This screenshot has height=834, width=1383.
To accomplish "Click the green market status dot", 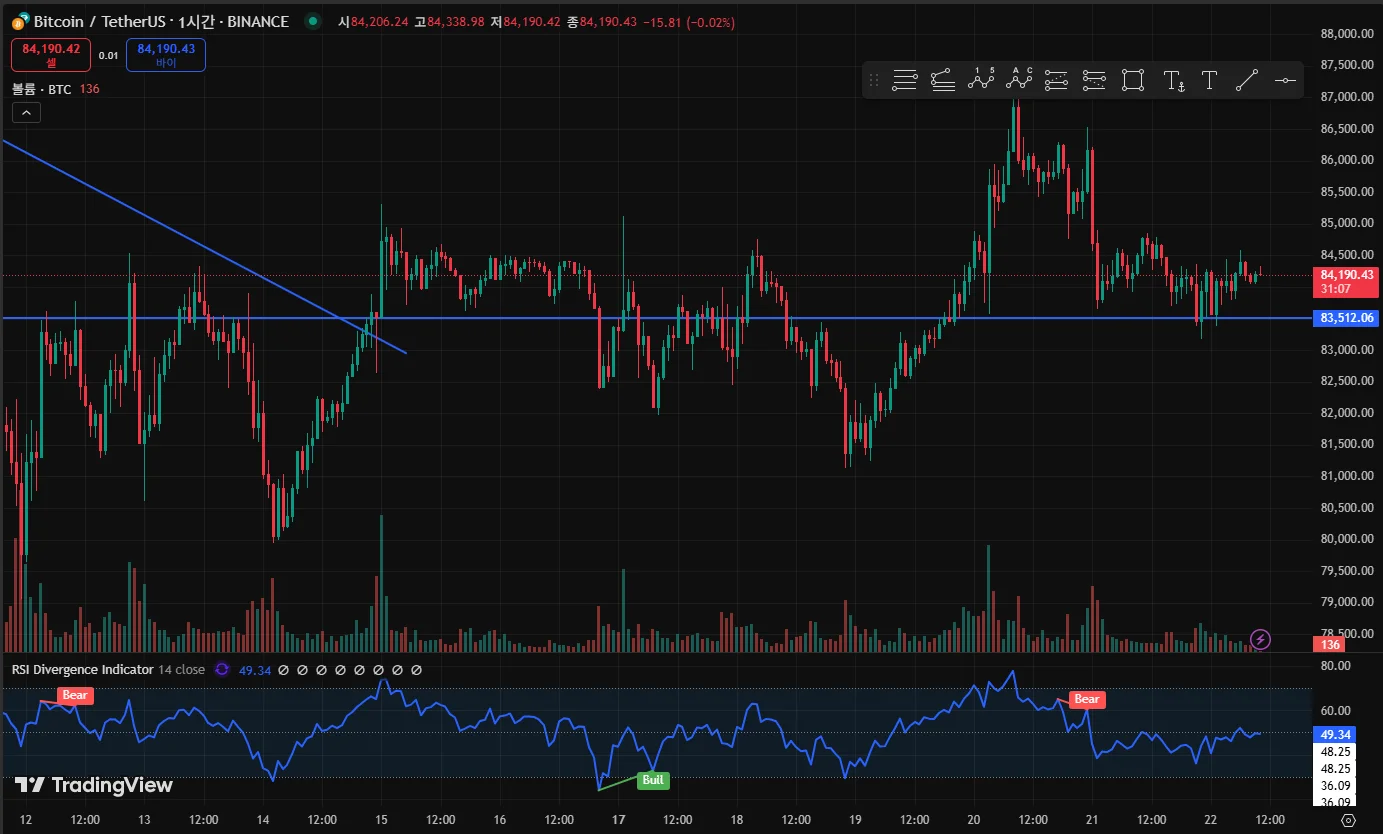I will click(x=313, y=21).
